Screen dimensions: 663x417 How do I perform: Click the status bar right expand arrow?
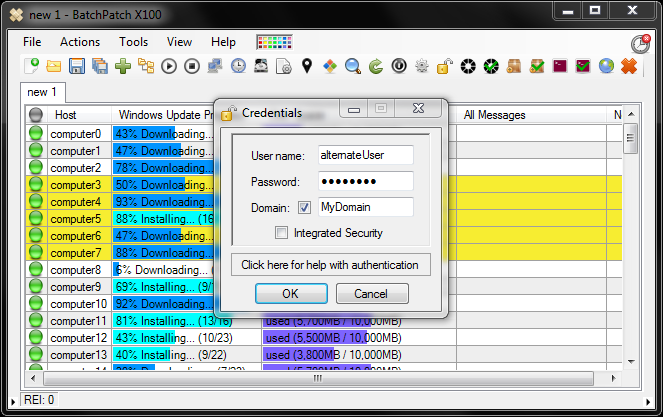[648, 401]
